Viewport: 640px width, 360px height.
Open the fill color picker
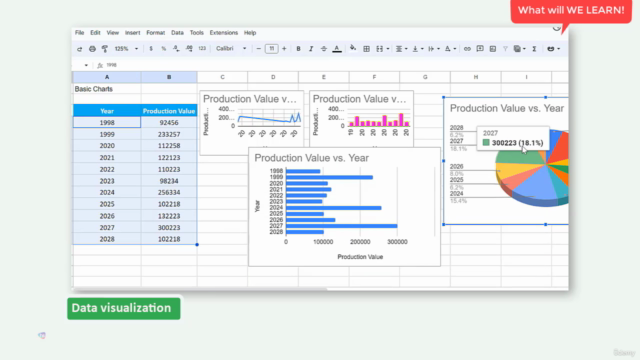(x=353, y=49)
